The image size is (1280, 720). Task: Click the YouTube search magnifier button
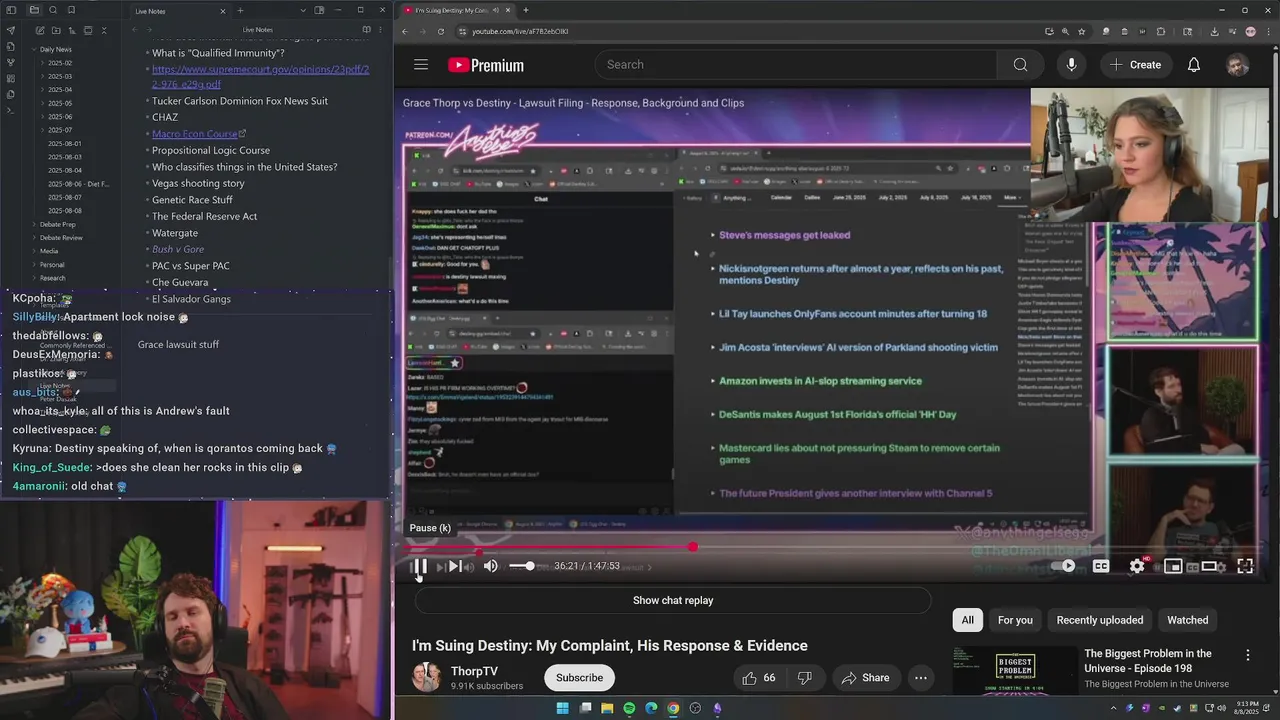pos(1020,65)
